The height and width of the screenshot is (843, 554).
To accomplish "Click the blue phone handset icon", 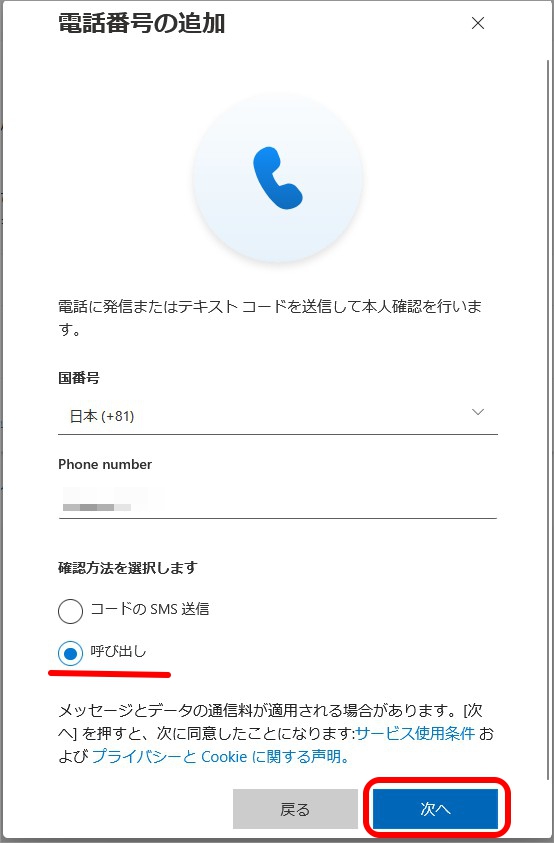I will point(278,178).
